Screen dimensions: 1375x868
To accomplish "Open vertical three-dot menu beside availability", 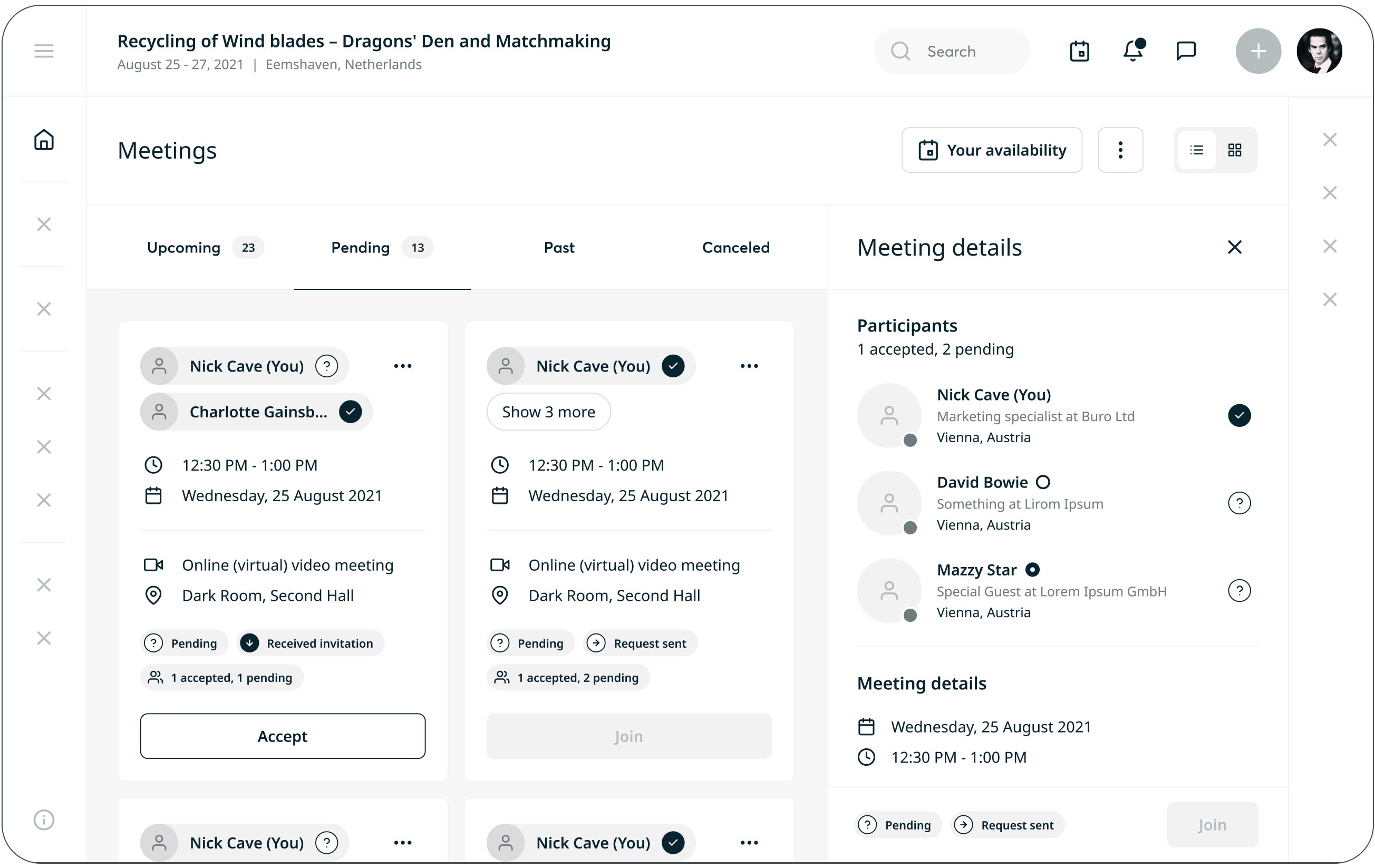I will click(1120, 150).
